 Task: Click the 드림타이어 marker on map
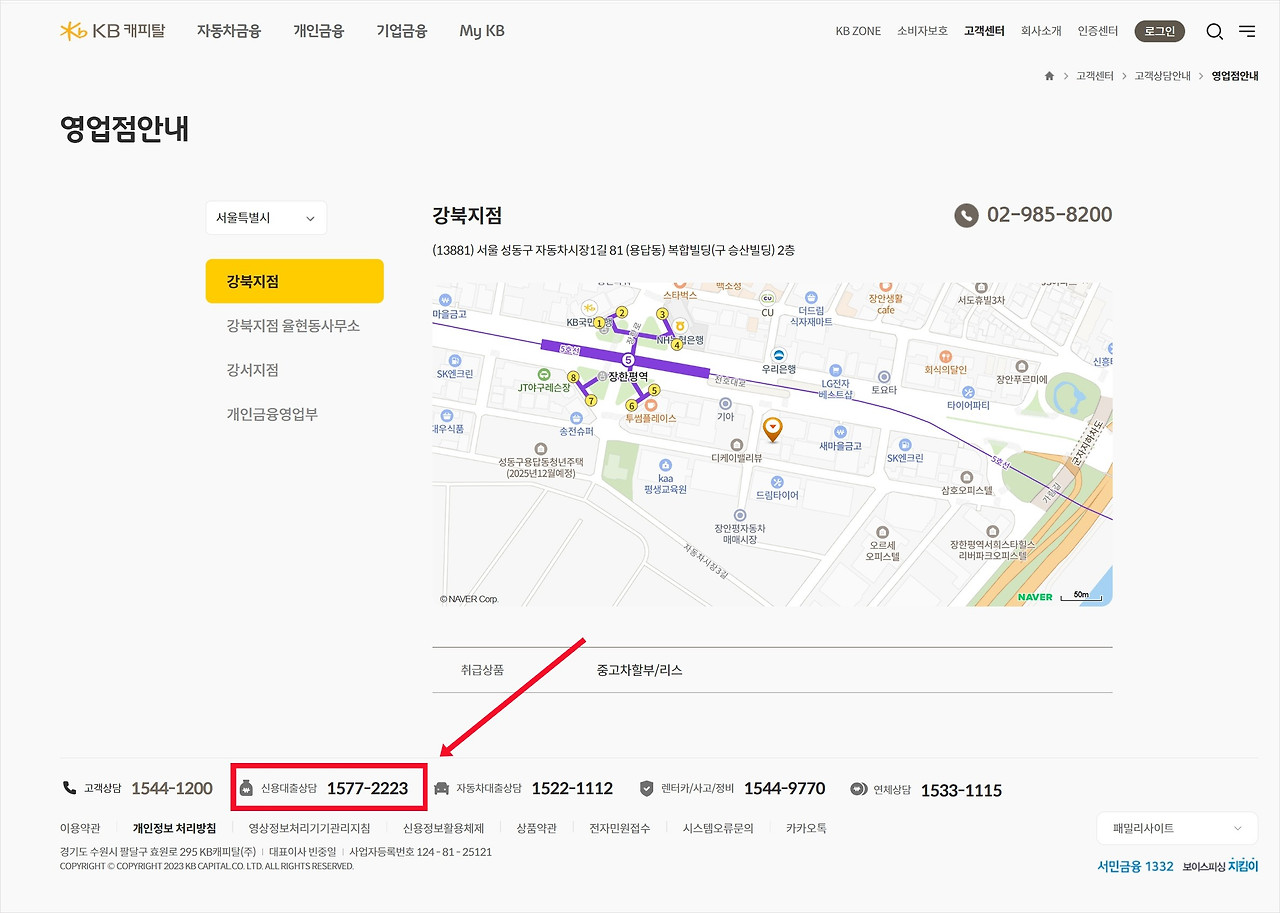(x=777, y=481)
